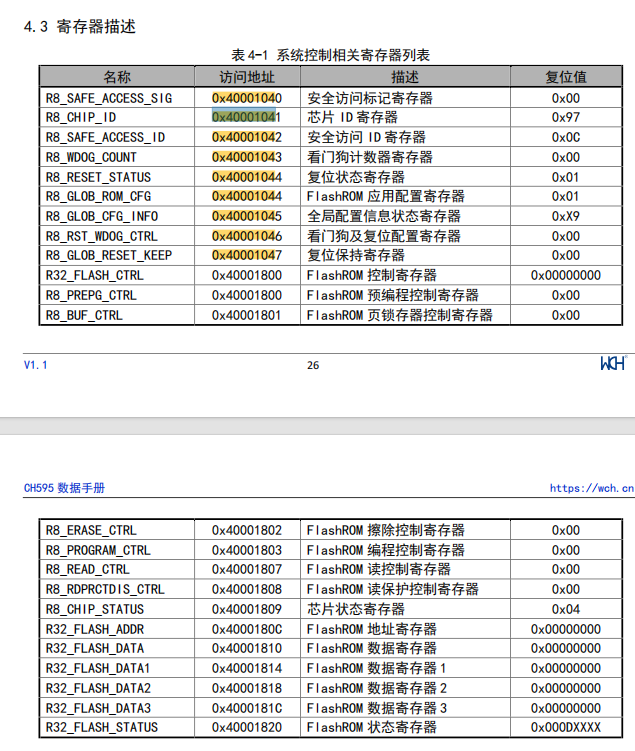Screen dimensions: 635x751
Task: Click the highlighted address 0x40001042
Action: tap(247, 137)
